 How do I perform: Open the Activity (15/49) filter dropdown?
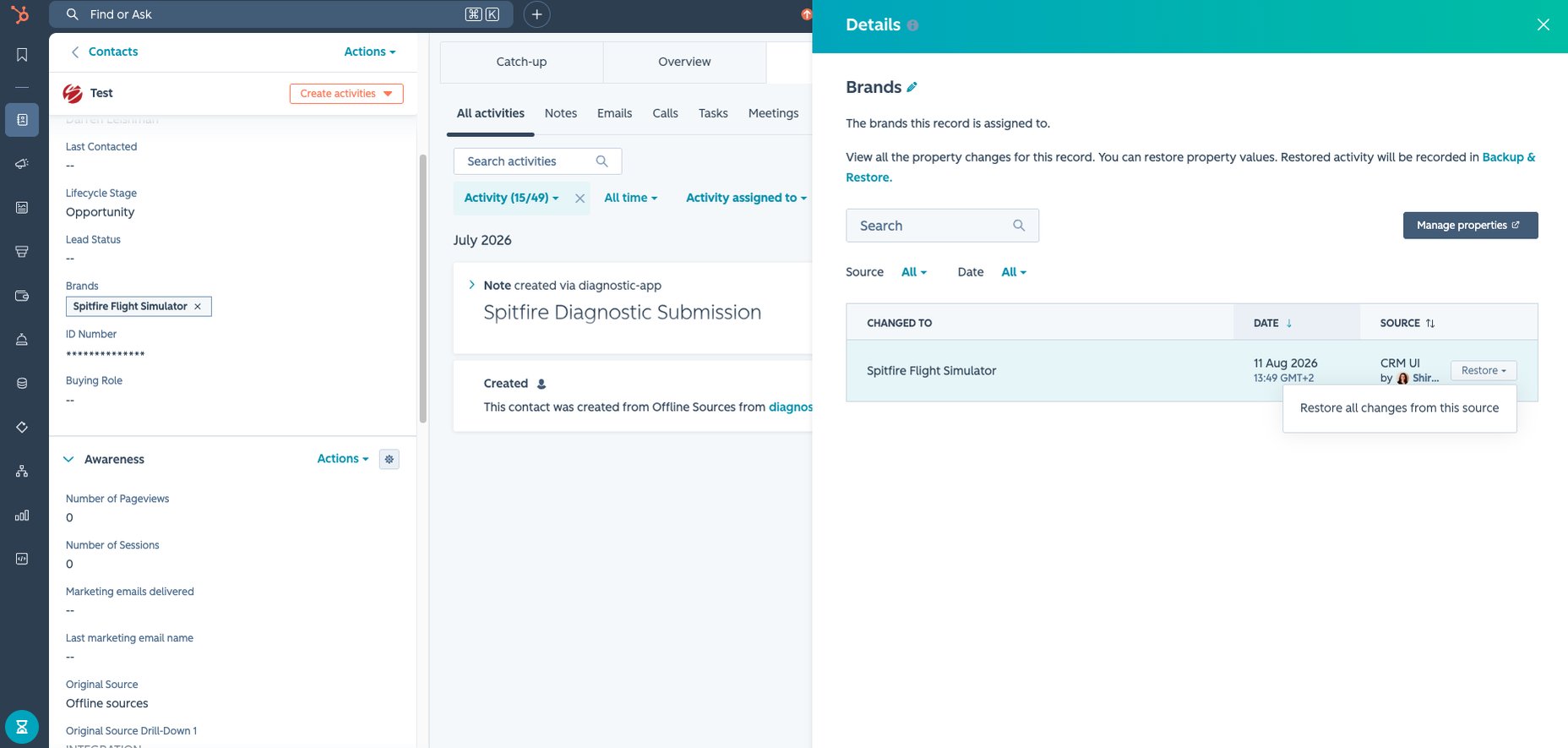511,198
